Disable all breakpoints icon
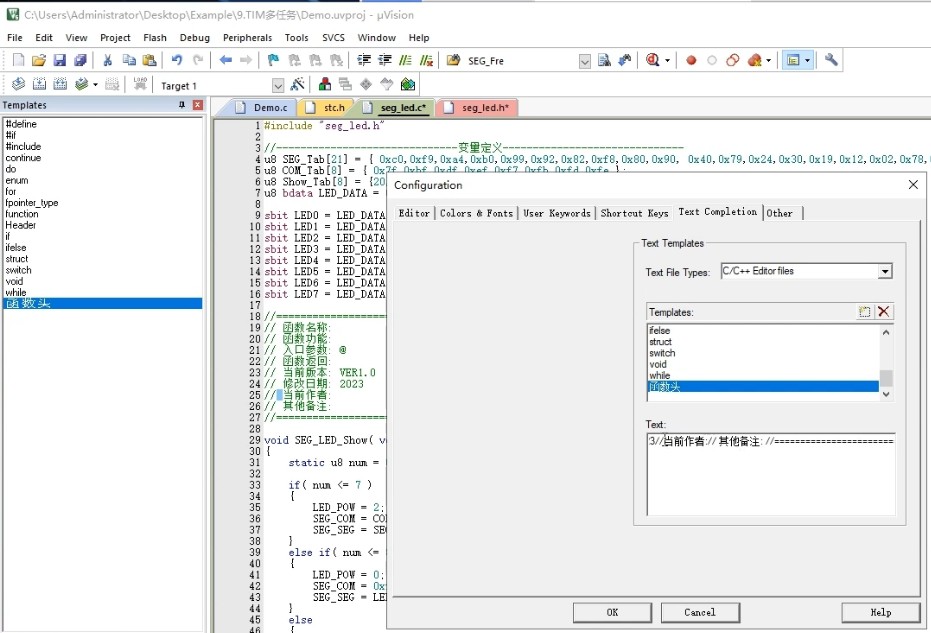Image resolution: width=931 pixels, height=633 pixels. click(733, 60)
